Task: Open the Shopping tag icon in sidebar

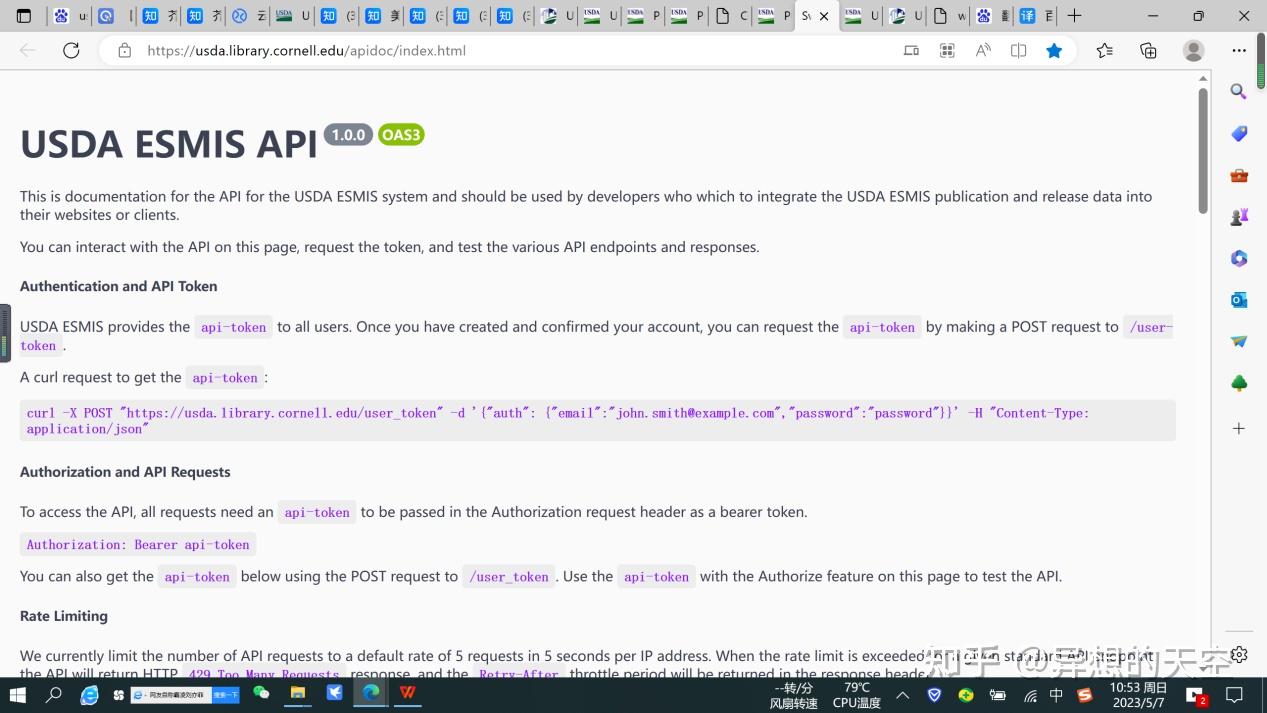Action: click(x=1239, y=133)
